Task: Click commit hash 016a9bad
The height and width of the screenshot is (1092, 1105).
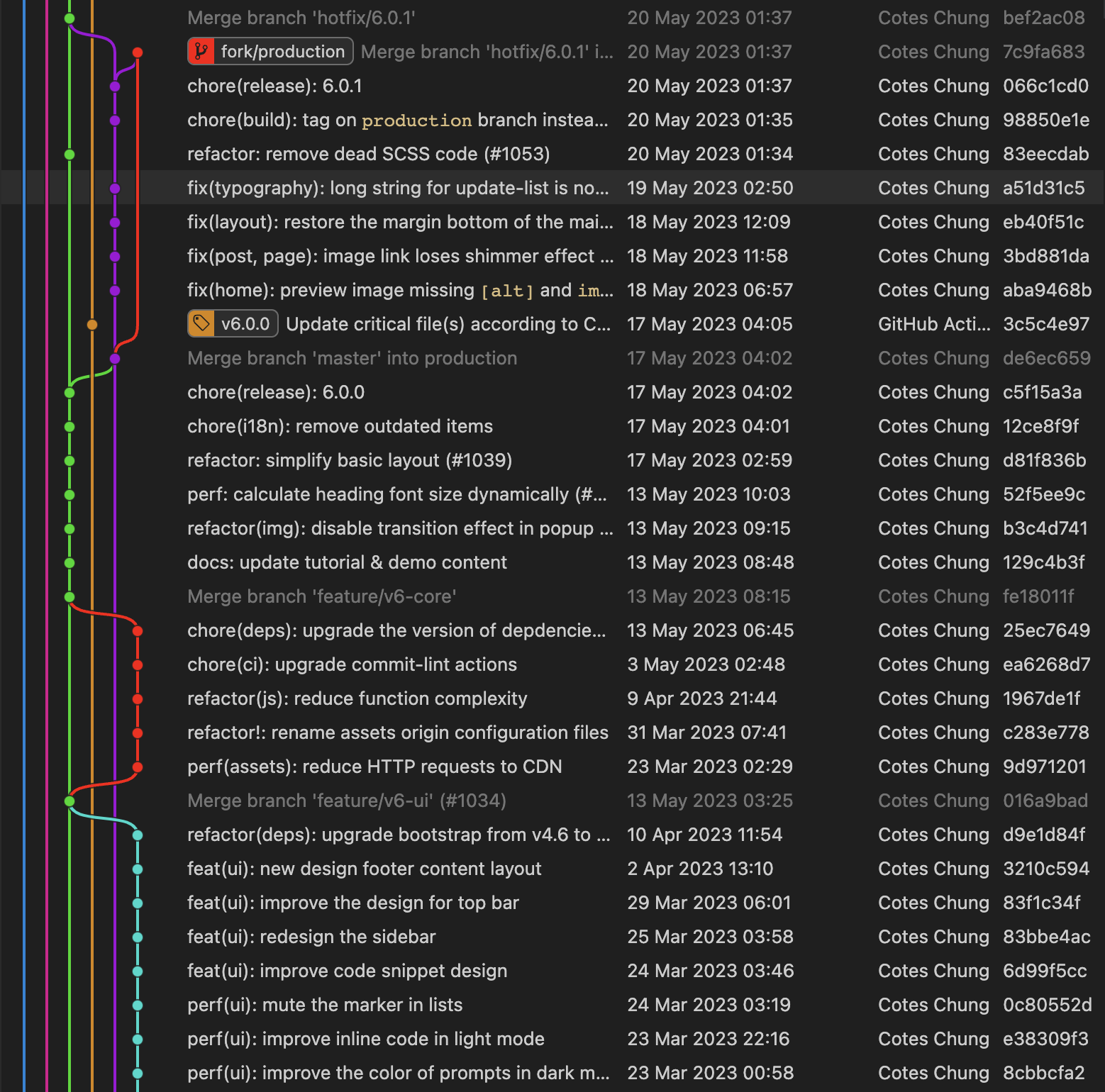Action: (1045, 801)
